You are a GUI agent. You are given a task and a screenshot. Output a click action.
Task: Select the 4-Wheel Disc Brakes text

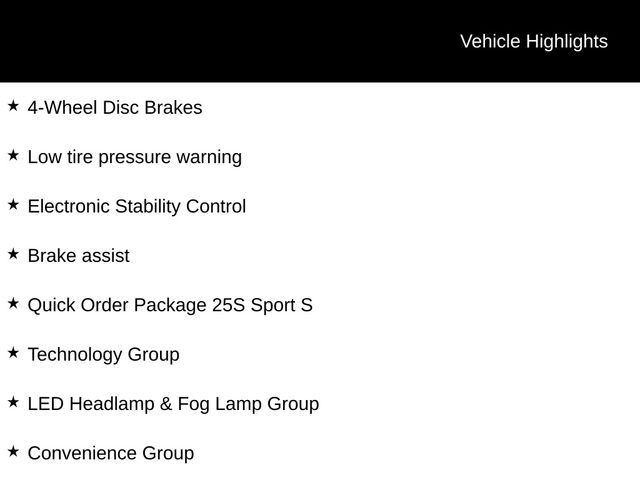click(x=115, y=108)
